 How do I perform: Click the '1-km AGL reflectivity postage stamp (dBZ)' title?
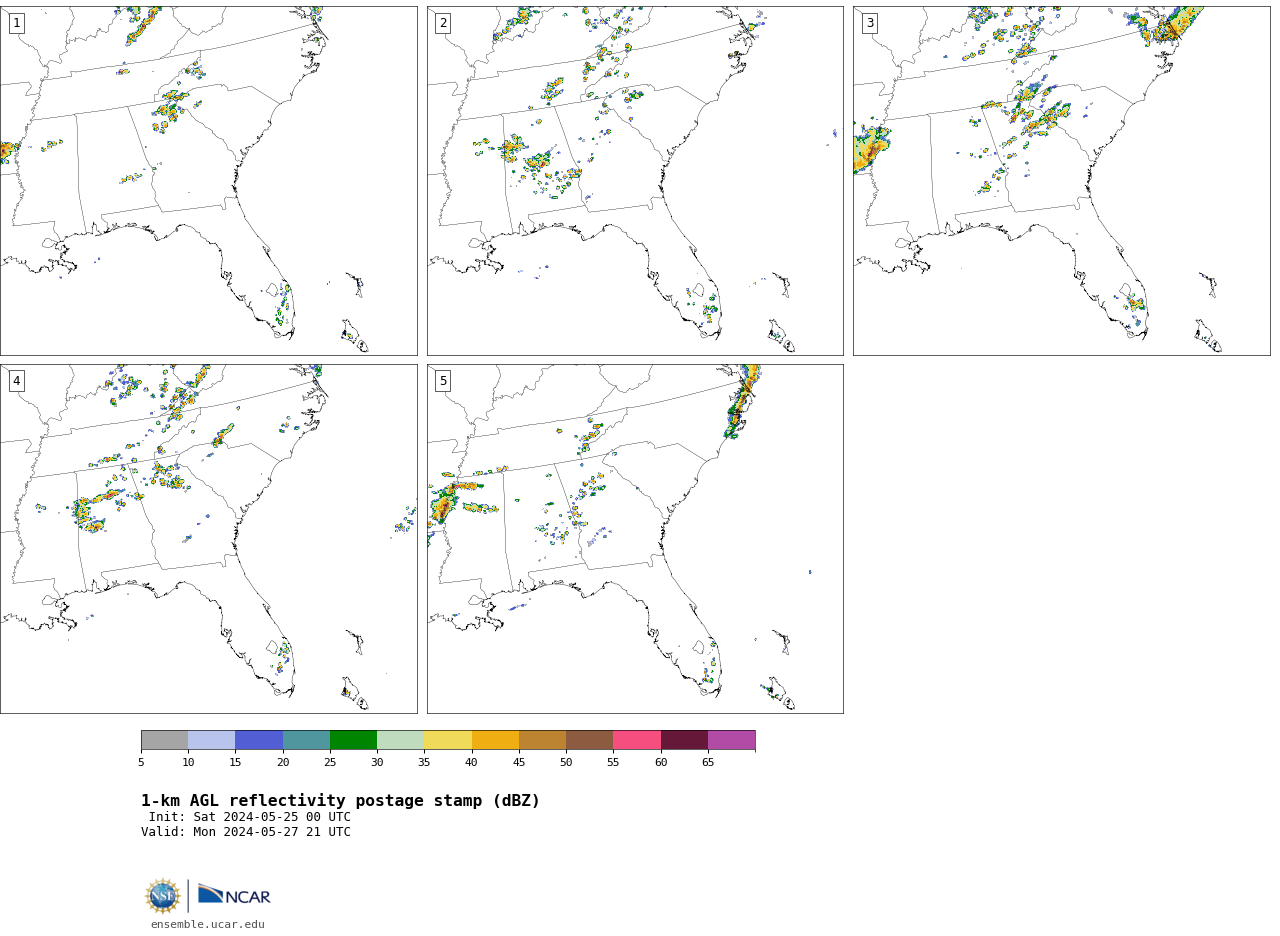tap(340, 801)
